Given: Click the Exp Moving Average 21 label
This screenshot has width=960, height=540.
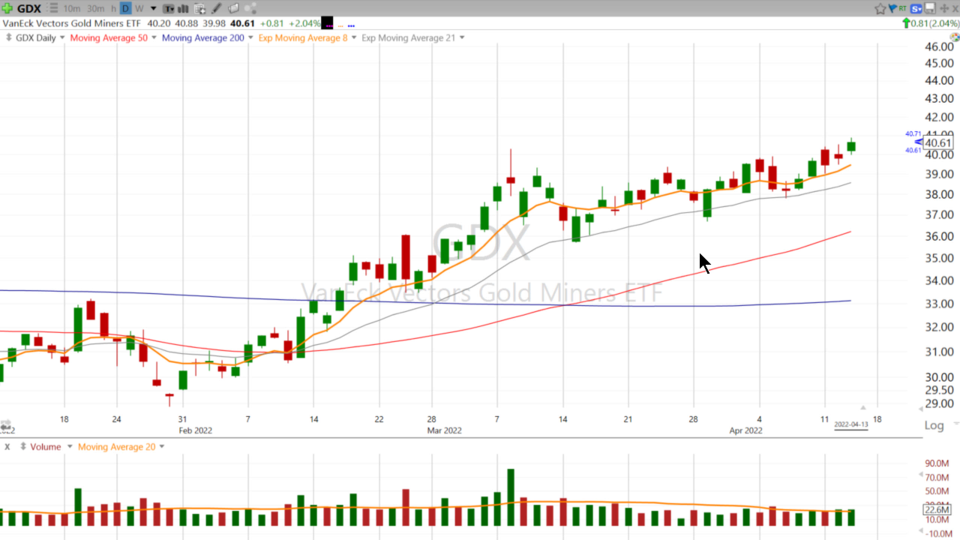Looking at the screenshot, I should (x=408, y=38).
